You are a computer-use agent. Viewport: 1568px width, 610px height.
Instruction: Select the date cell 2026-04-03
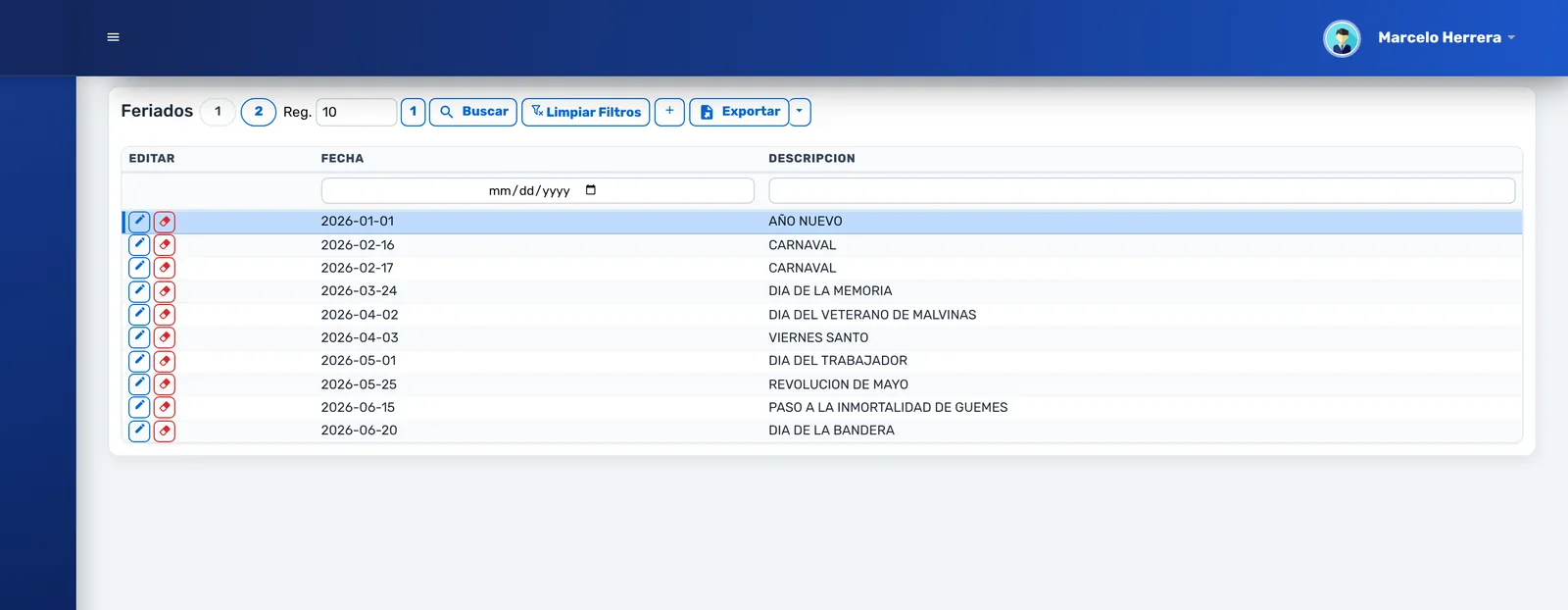[360, 337]
